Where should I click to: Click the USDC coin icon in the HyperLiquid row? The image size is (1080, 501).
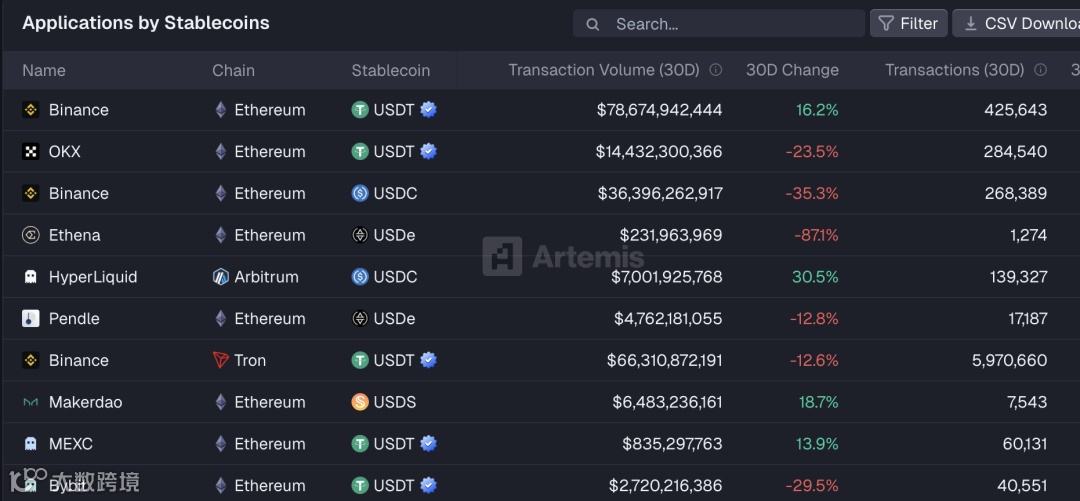click(360, 277)
